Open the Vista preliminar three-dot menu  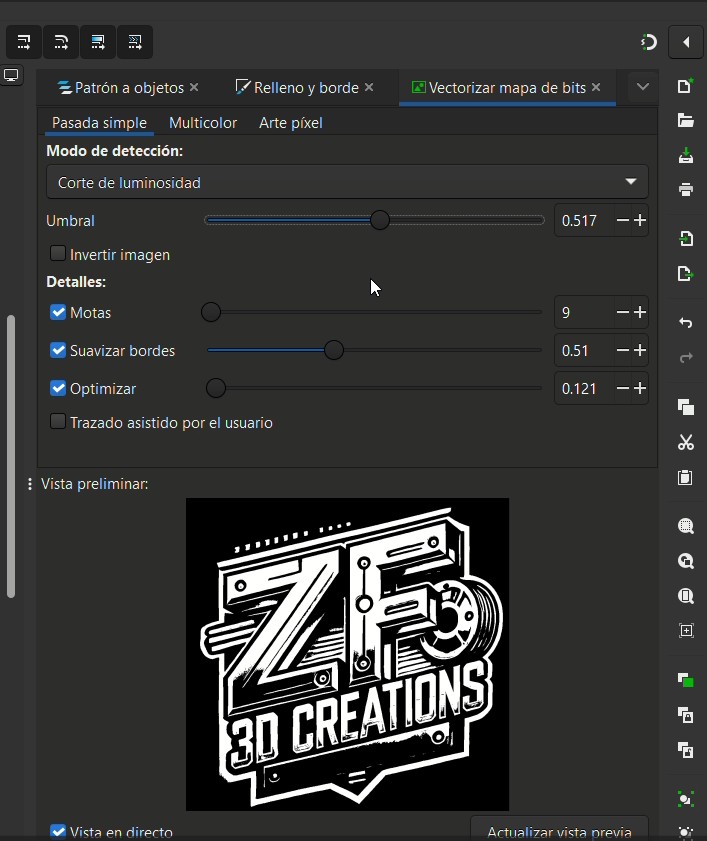pos(30,484)
